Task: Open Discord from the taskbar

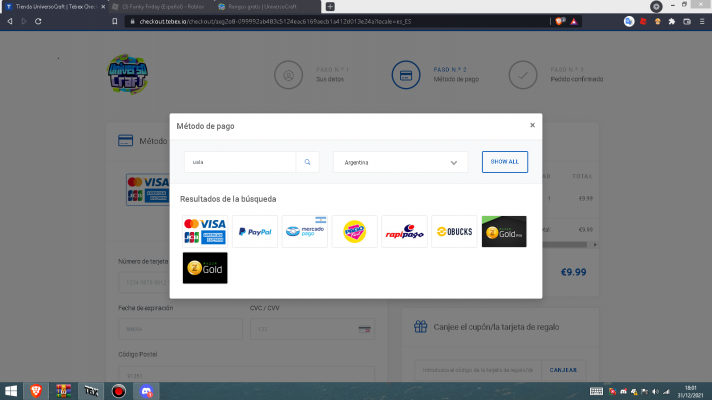Action: coord(146,390)
